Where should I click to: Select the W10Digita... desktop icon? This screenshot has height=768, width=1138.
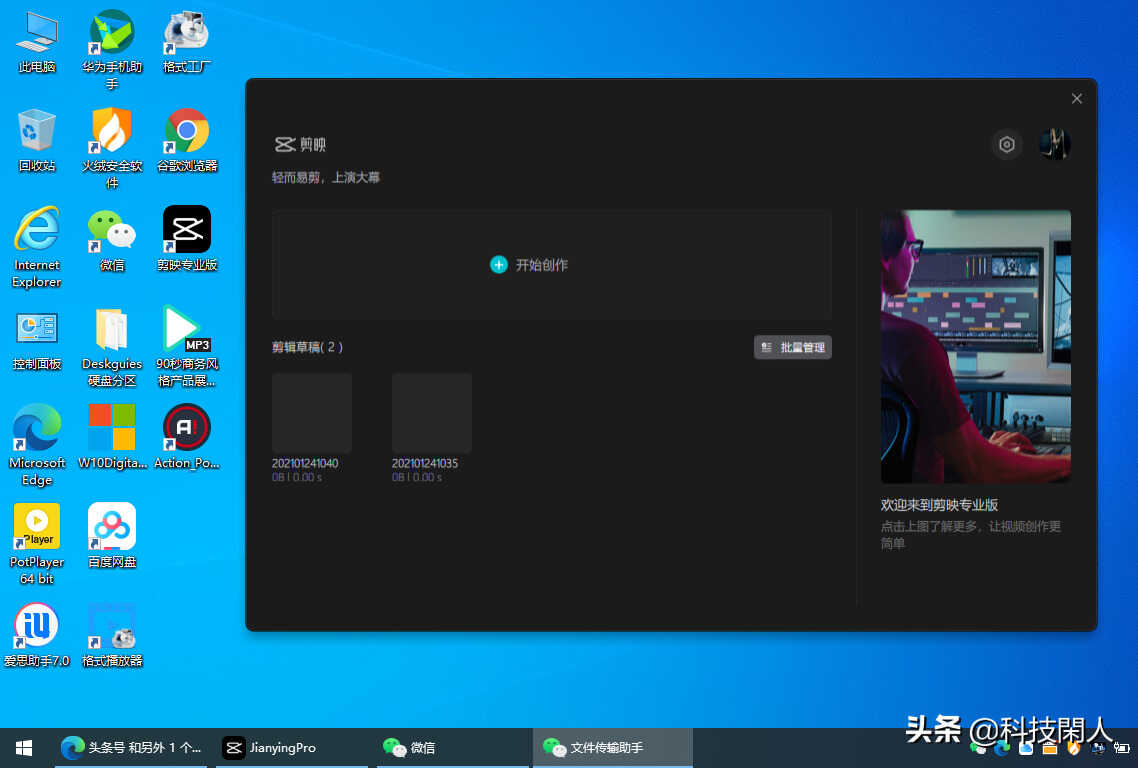pyautogui.click(x=112, y=437)
